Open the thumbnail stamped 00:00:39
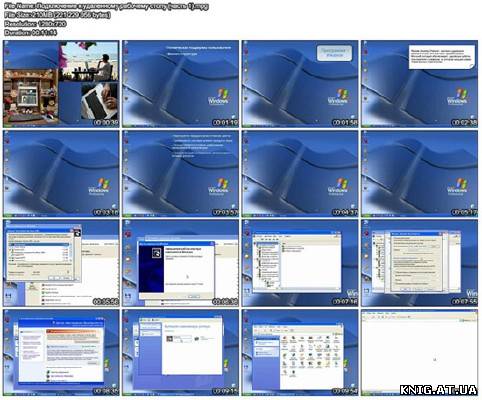Viewport: 482px width, 400px height. click(61, 84)
